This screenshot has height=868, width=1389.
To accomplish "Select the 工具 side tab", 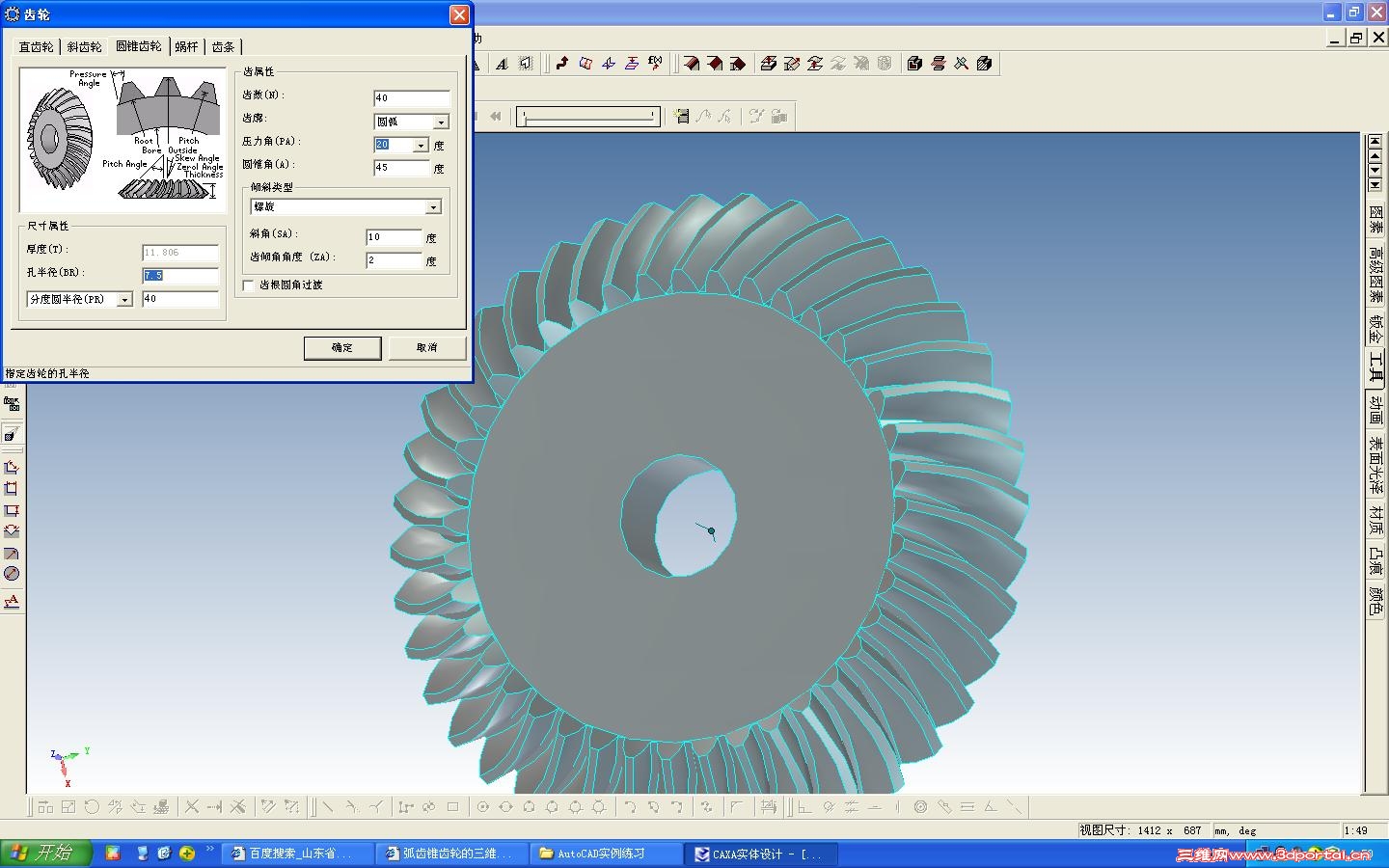I will pyautogui.click(x=1375, y=368).
